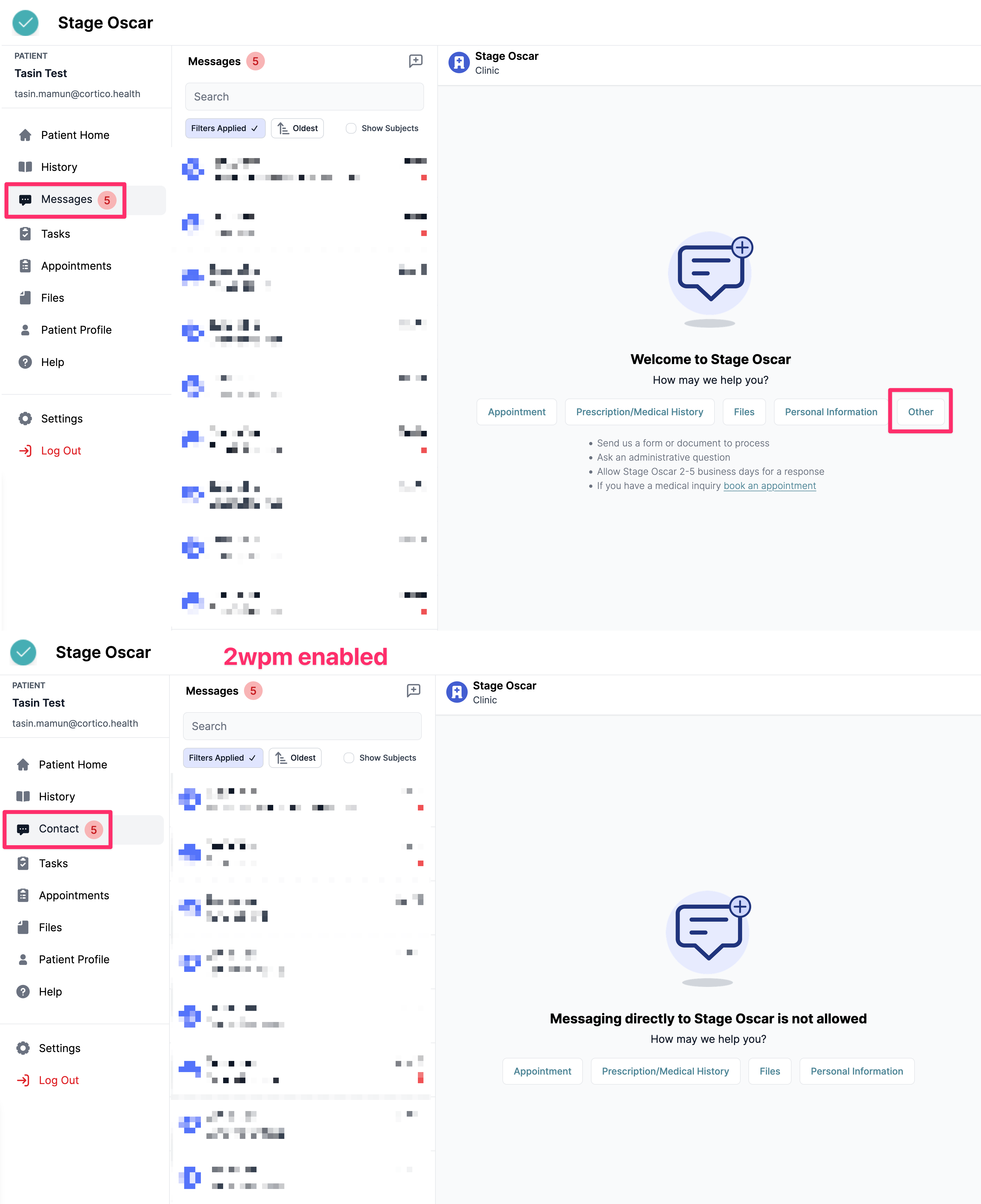
Task: Click Search field in the 2wpm enabled message list
Action: [302, 726]
